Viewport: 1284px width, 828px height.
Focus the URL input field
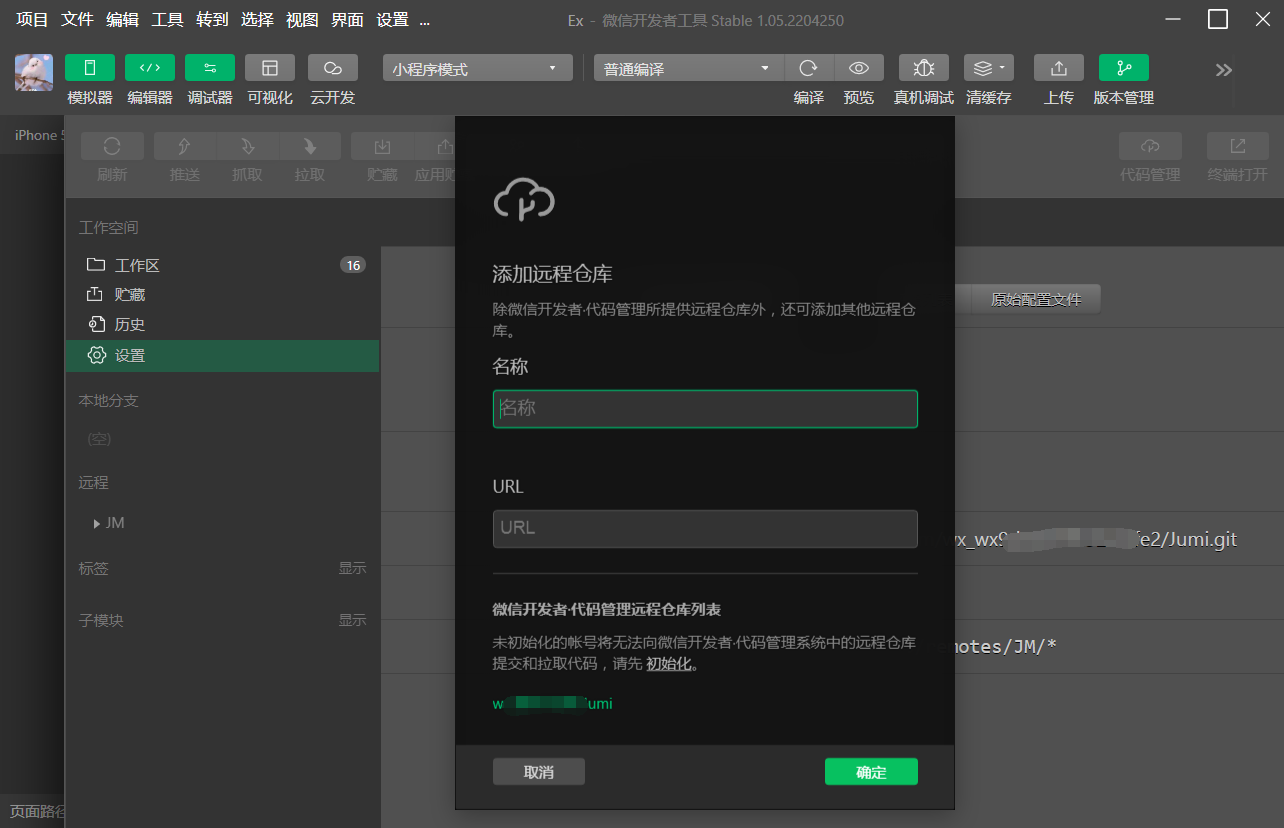[705, 529]
